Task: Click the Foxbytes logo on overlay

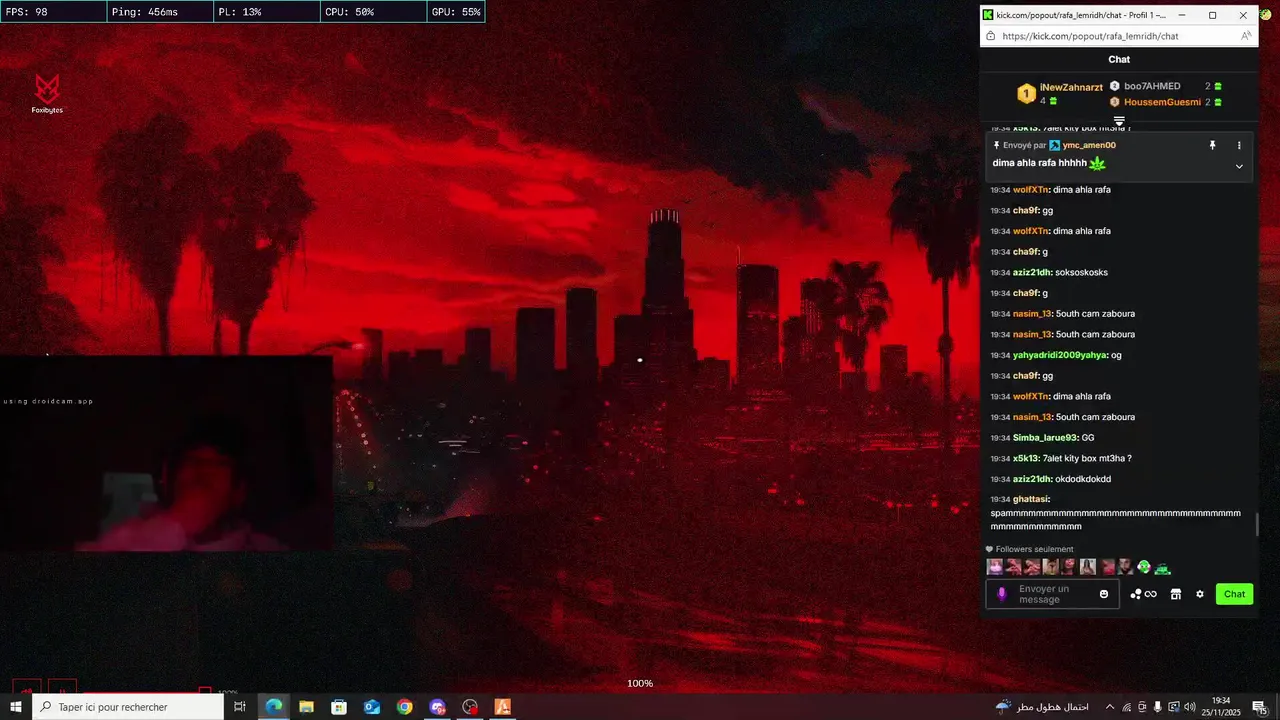Action: [47, 93]
